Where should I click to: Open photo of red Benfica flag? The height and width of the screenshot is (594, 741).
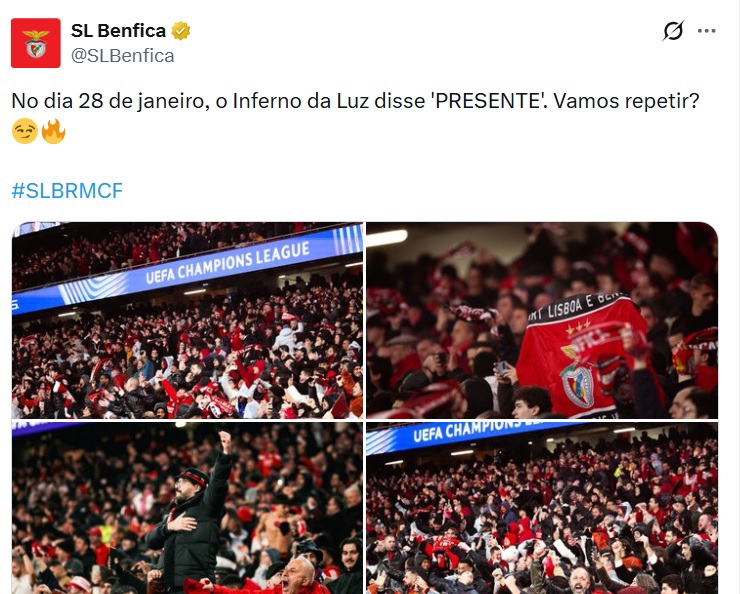(542, 320)
